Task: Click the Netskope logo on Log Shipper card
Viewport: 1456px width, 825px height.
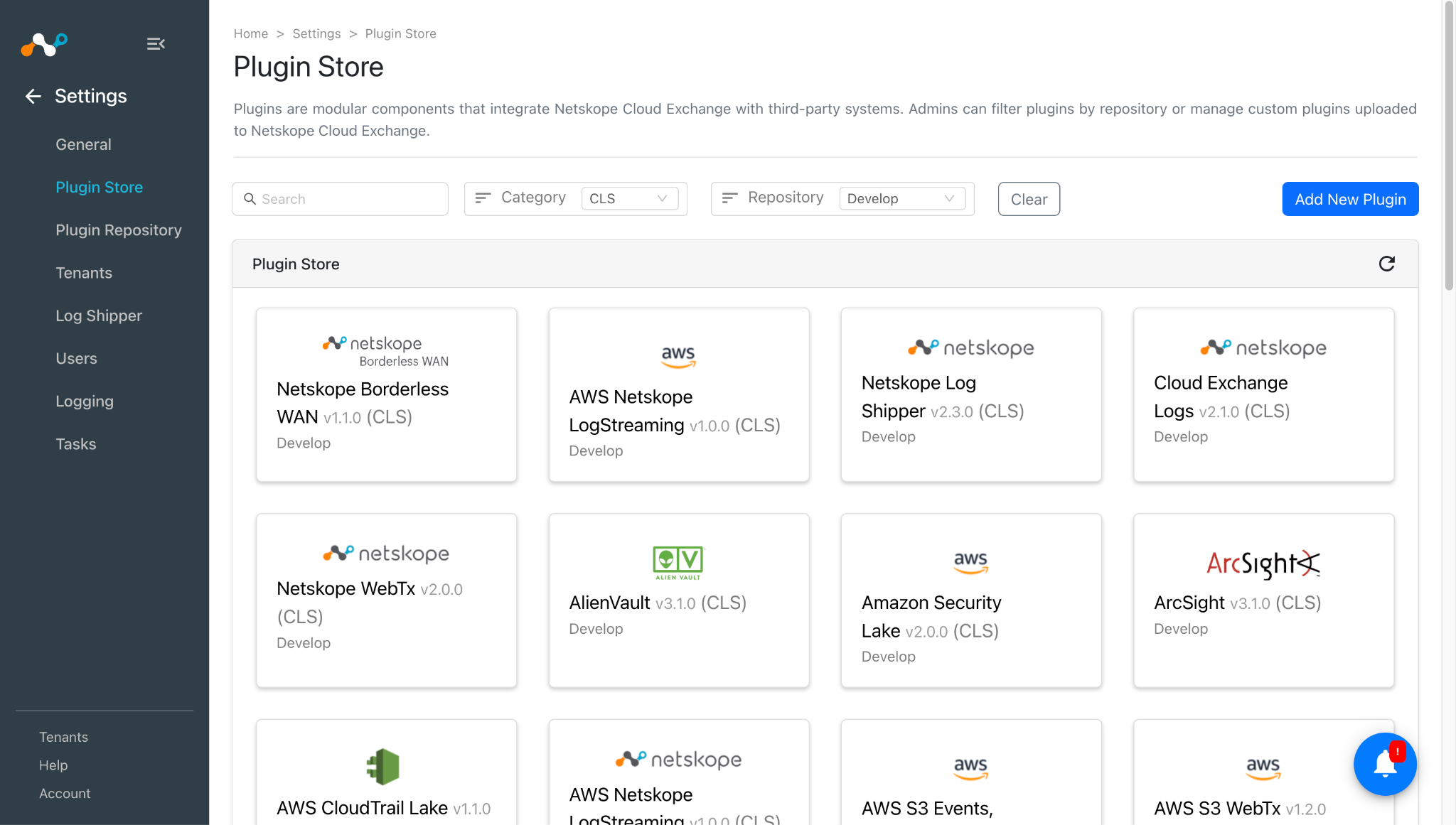Action: pyautogui.click(x=971, y=347)
